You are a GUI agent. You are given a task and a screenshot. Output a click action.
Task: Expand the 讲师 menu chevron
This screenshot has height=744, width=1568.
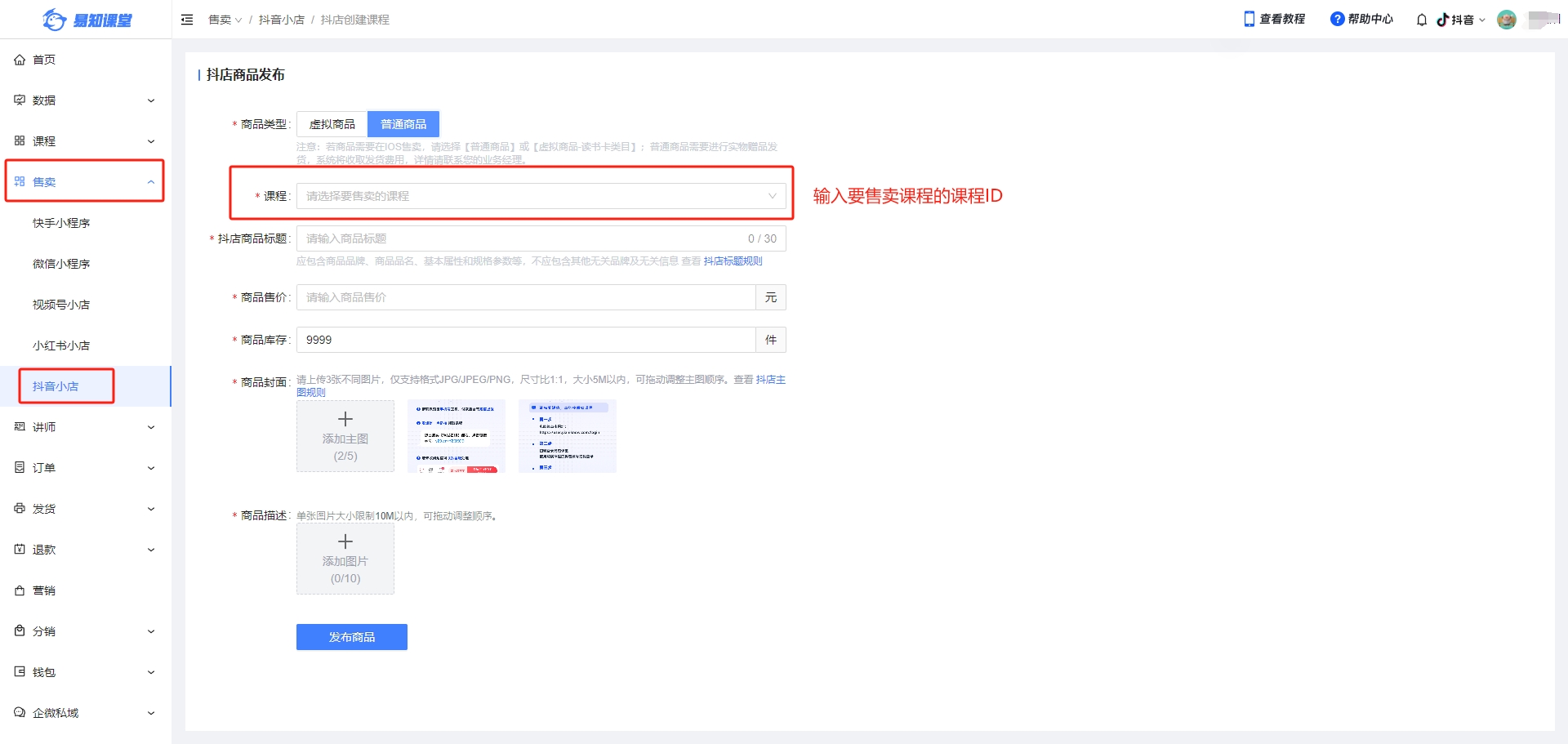point(151,427)
